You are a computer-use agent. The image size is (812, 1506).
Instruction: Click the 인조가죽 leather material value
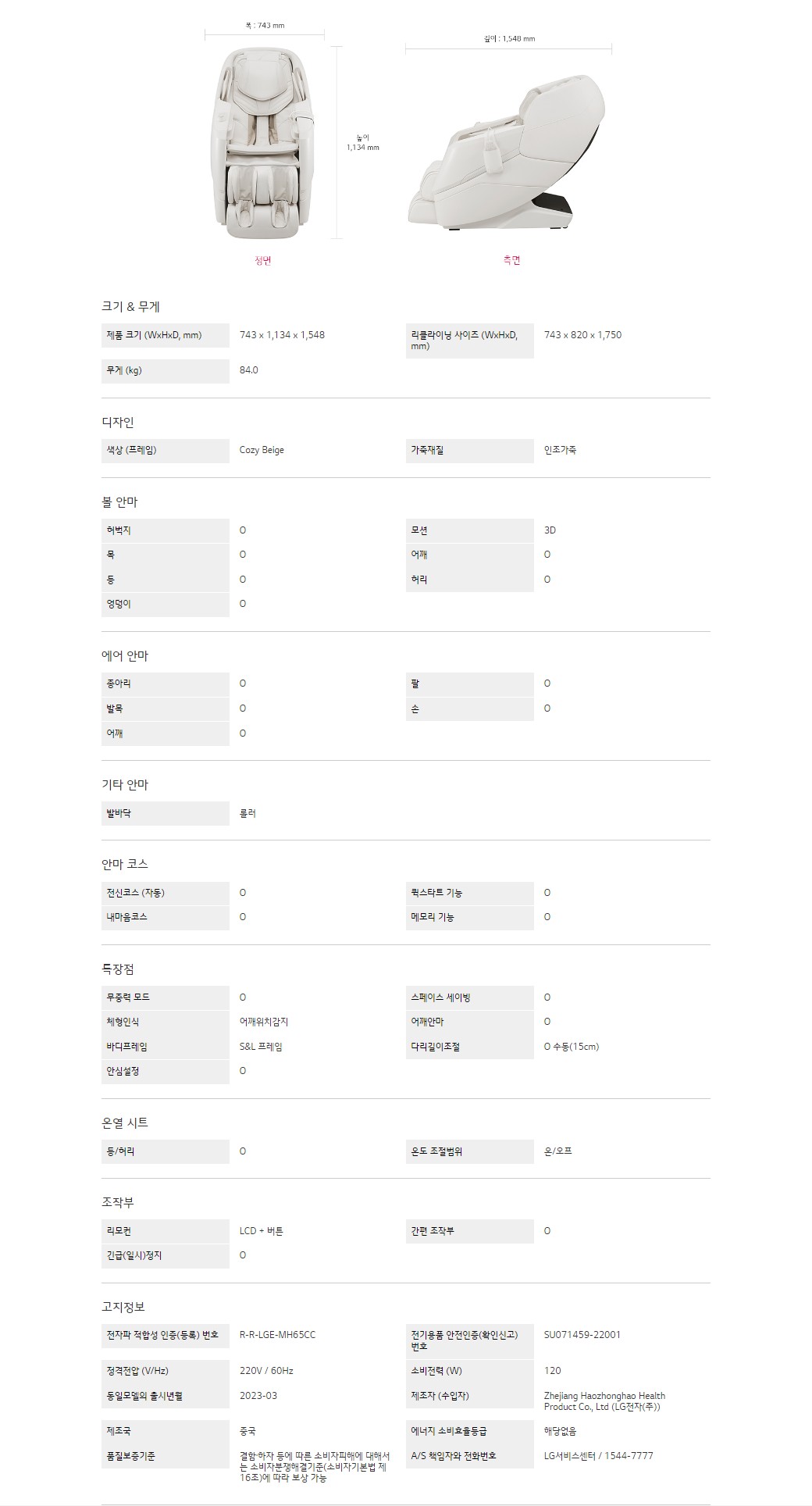point(560,450)
